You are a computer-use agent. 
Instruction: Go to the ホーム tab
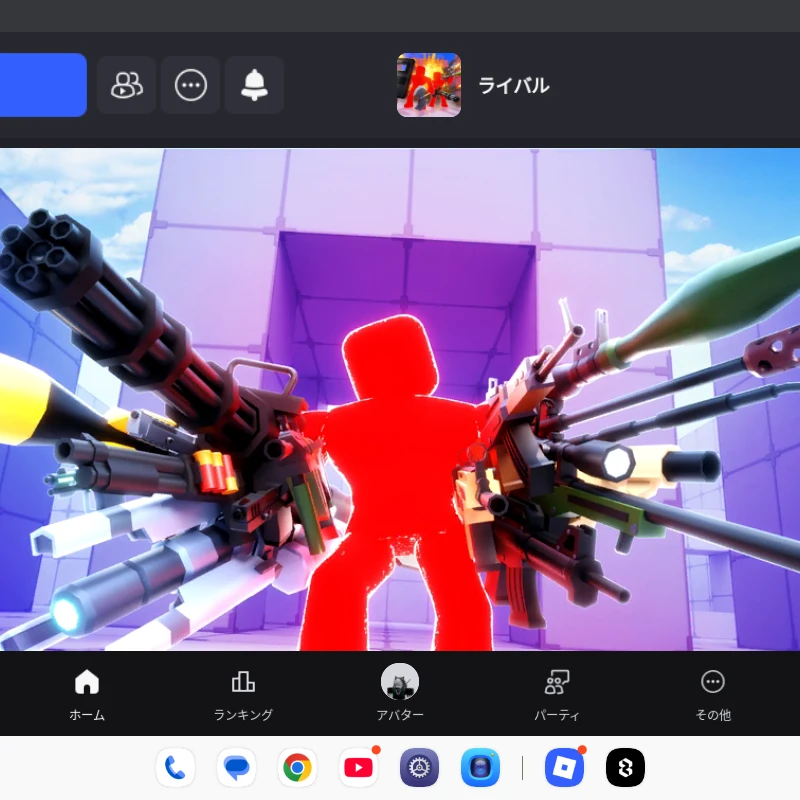click(87, 694)
